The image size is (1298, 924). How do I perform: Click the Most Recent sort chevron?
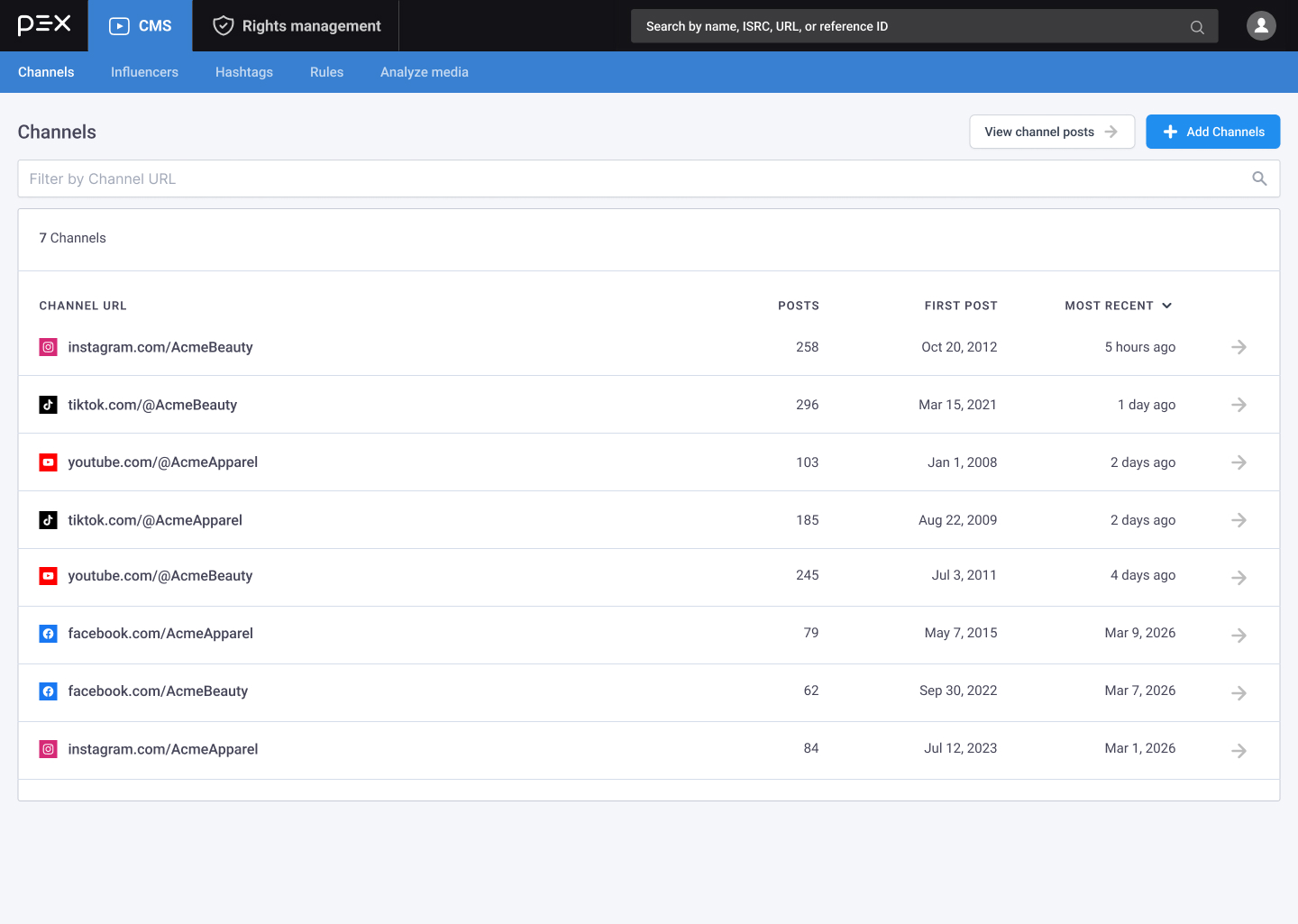[1168, 306]
